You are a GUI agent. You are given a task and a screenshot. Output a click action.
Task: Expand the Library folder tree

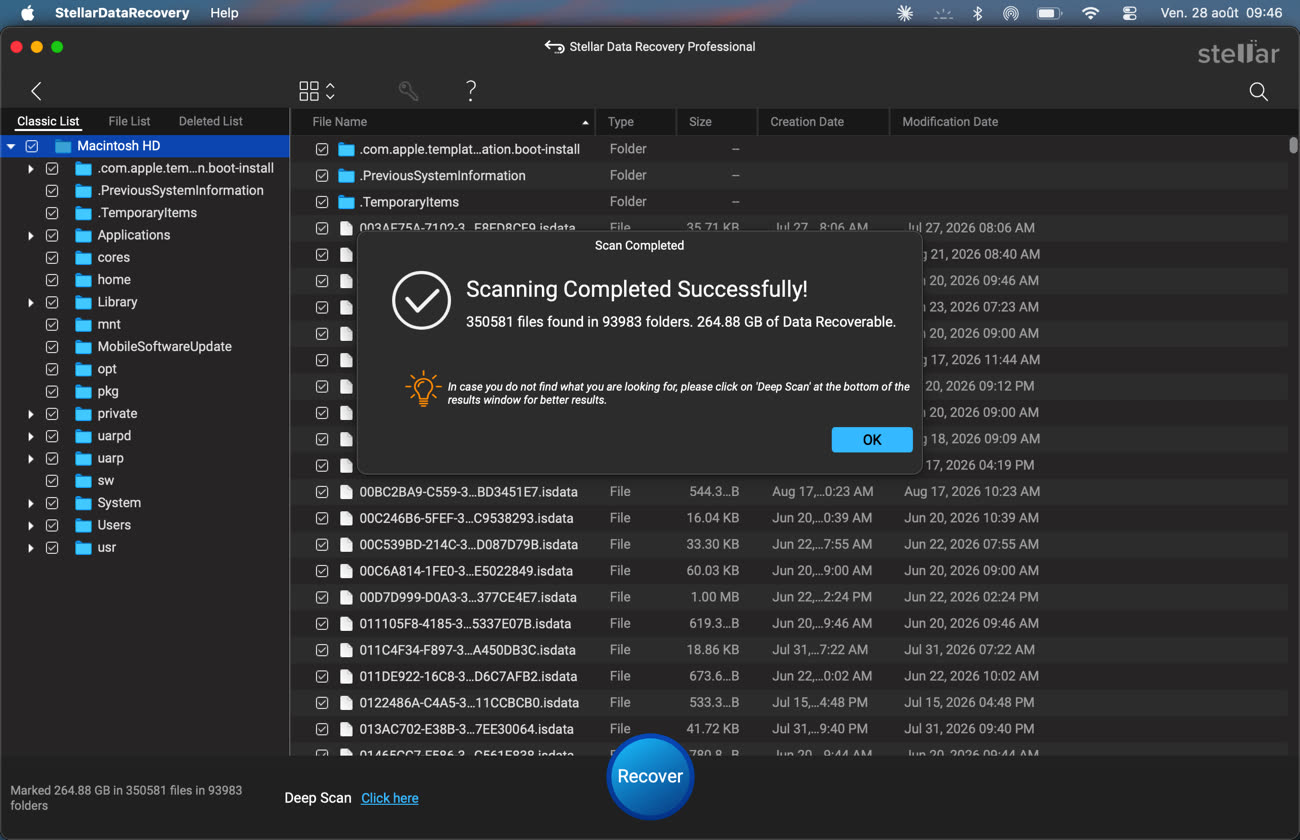[x=31, y=302]
